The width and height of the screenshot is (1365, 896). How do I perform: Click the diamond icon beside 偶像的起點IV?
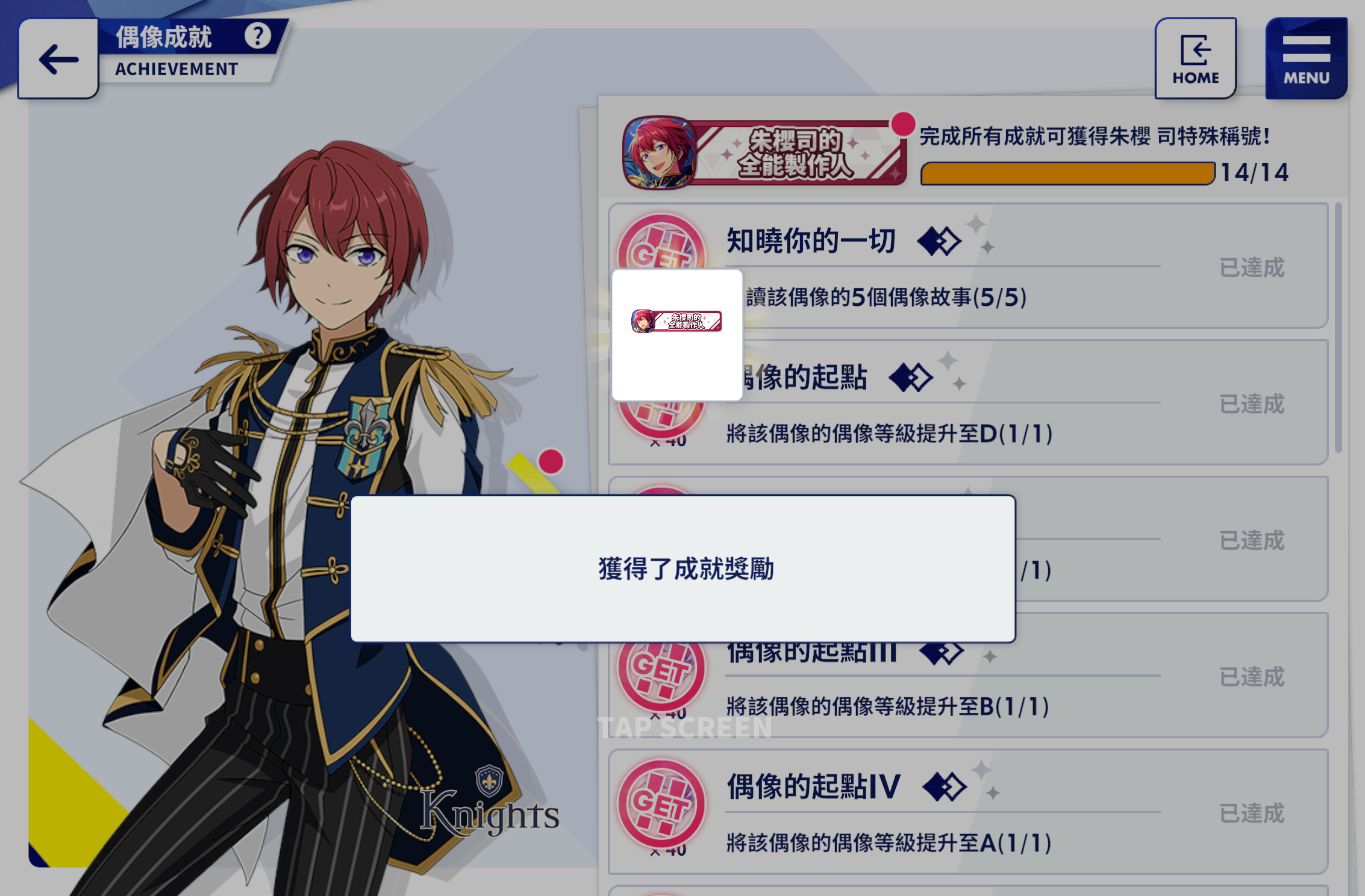tap(944, 787)
